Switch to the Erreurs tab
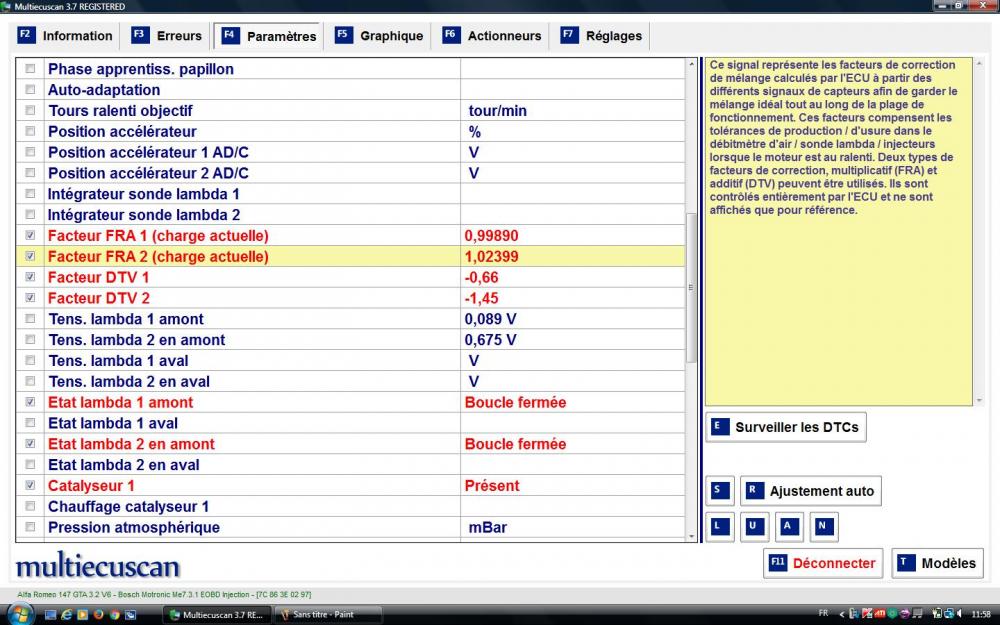Screen dimensions: 1000x625 coord(167,36)
